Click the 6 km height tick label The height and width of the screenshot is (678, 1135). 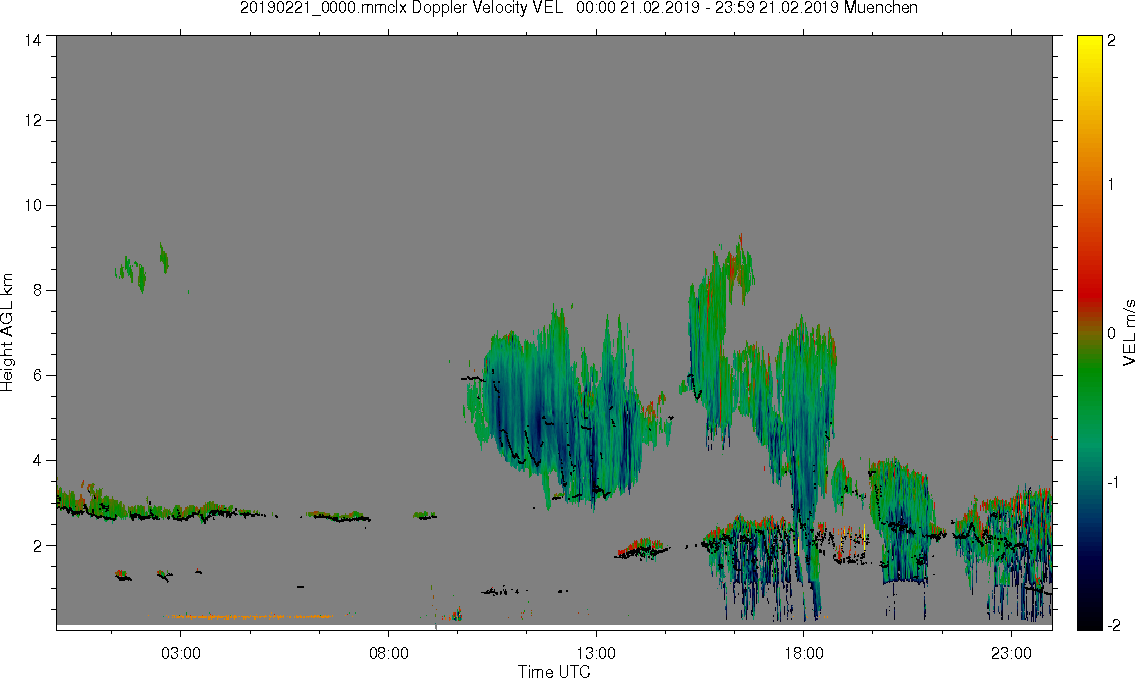37,376
